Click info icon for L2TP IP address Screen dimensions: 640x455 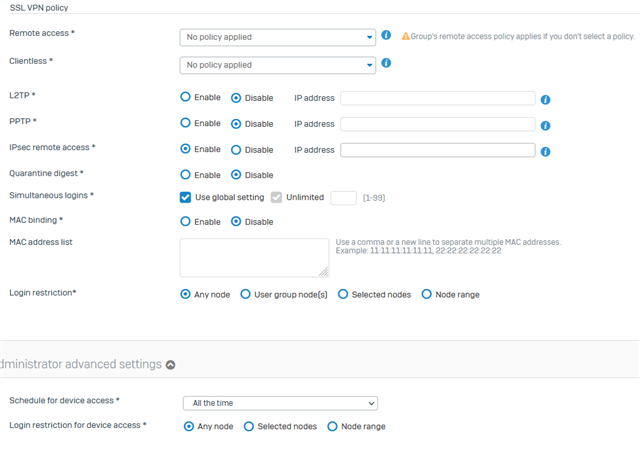pyautogui.click(x=545, y=99)
